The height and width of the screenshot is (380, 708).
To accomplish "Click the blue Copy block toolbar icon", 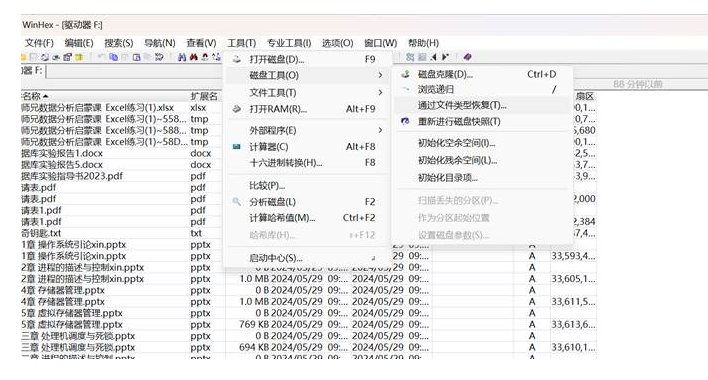I will pos(113,57).
